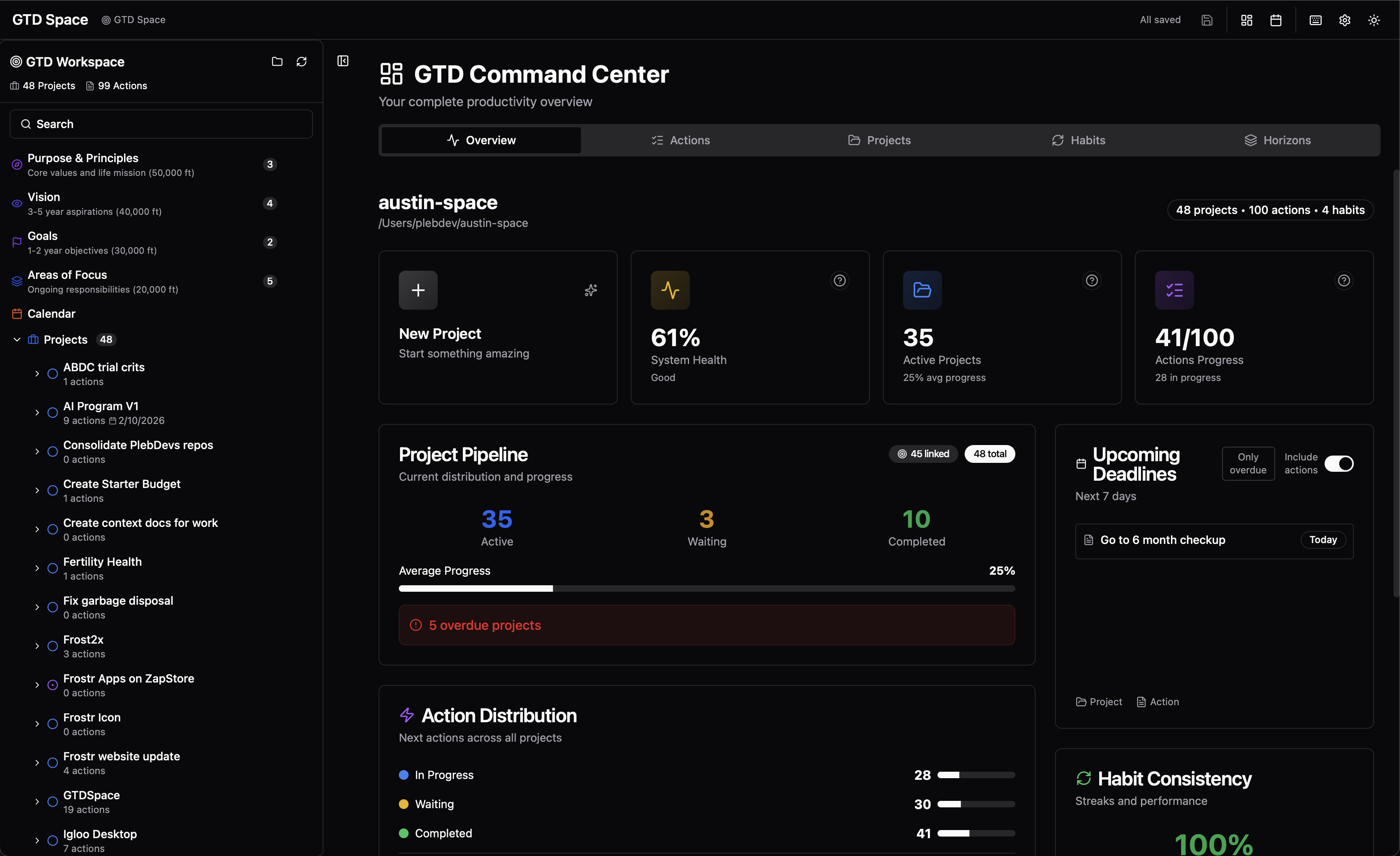Viewport: 1400px width, 856px height.
Task: Mark AI Program V1 status circle
Action: (x=52, y=413)
